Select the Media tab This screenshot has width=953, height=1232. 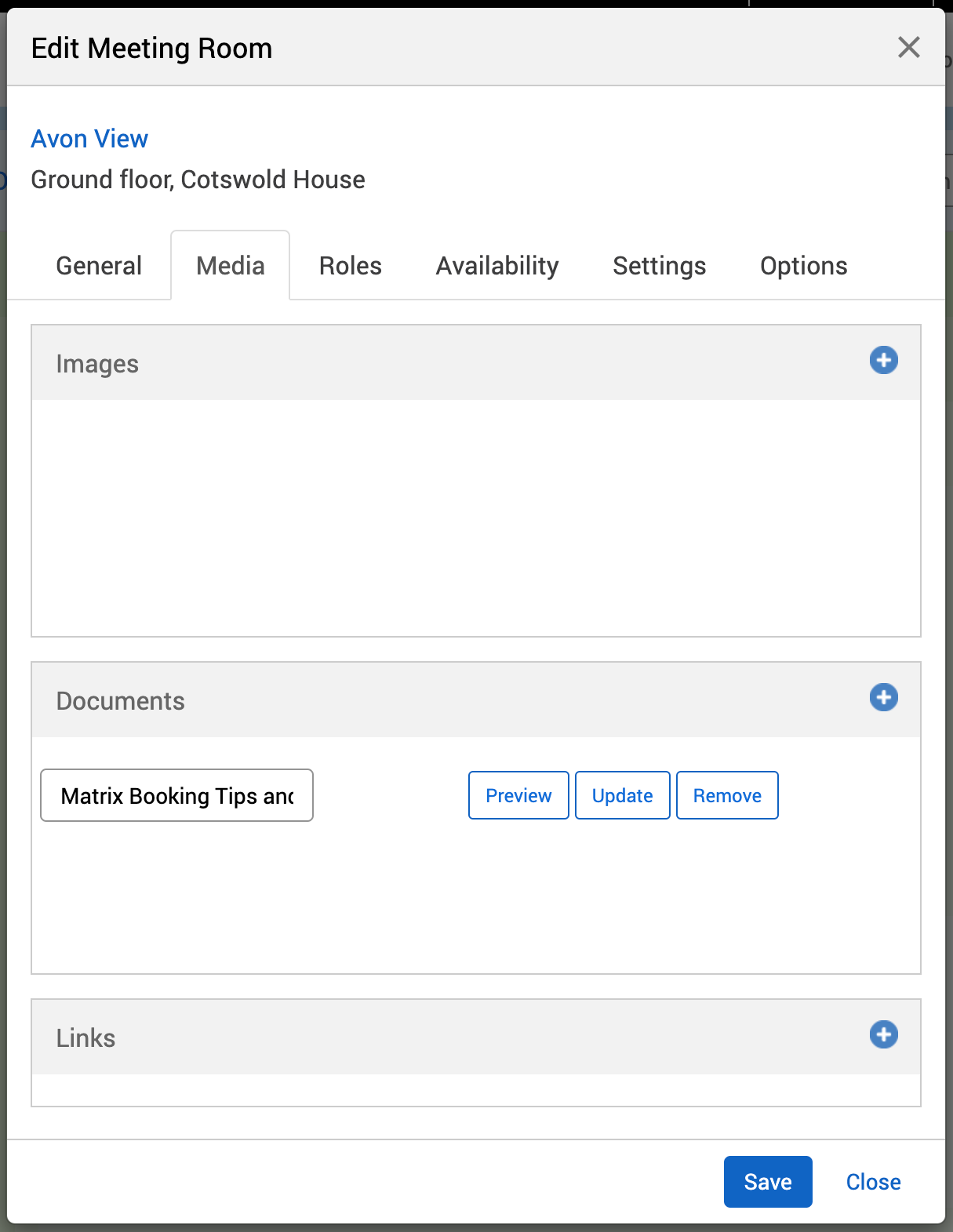coord(231,266)
